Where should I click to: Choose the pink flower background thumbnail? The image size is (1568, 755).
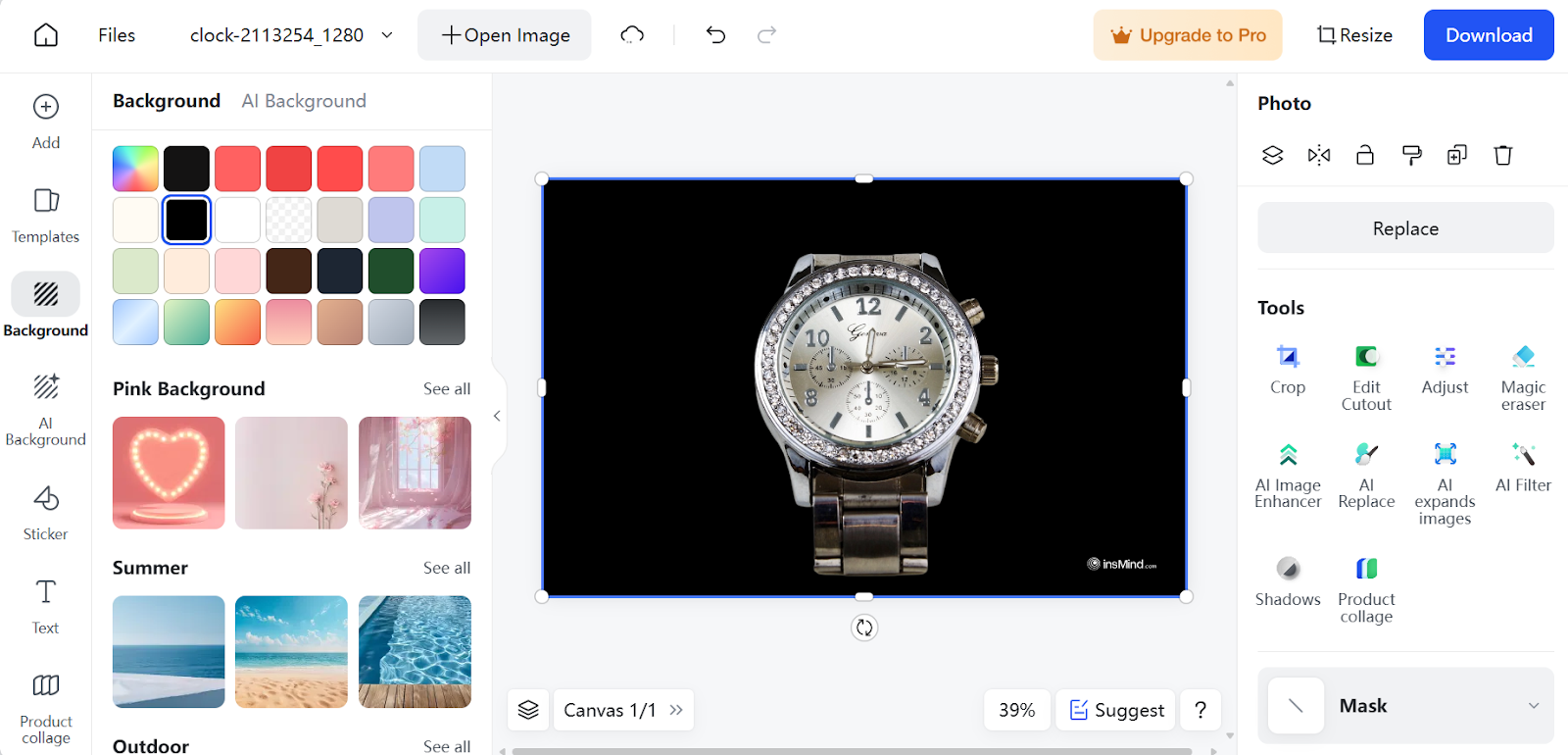coord(291,473)
